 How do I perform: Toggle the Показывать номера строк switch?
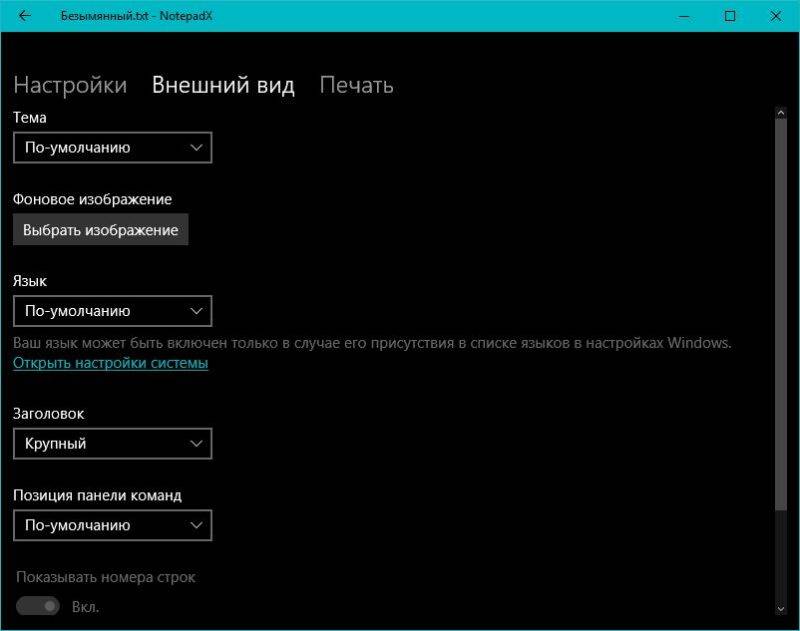click(38, 606)
